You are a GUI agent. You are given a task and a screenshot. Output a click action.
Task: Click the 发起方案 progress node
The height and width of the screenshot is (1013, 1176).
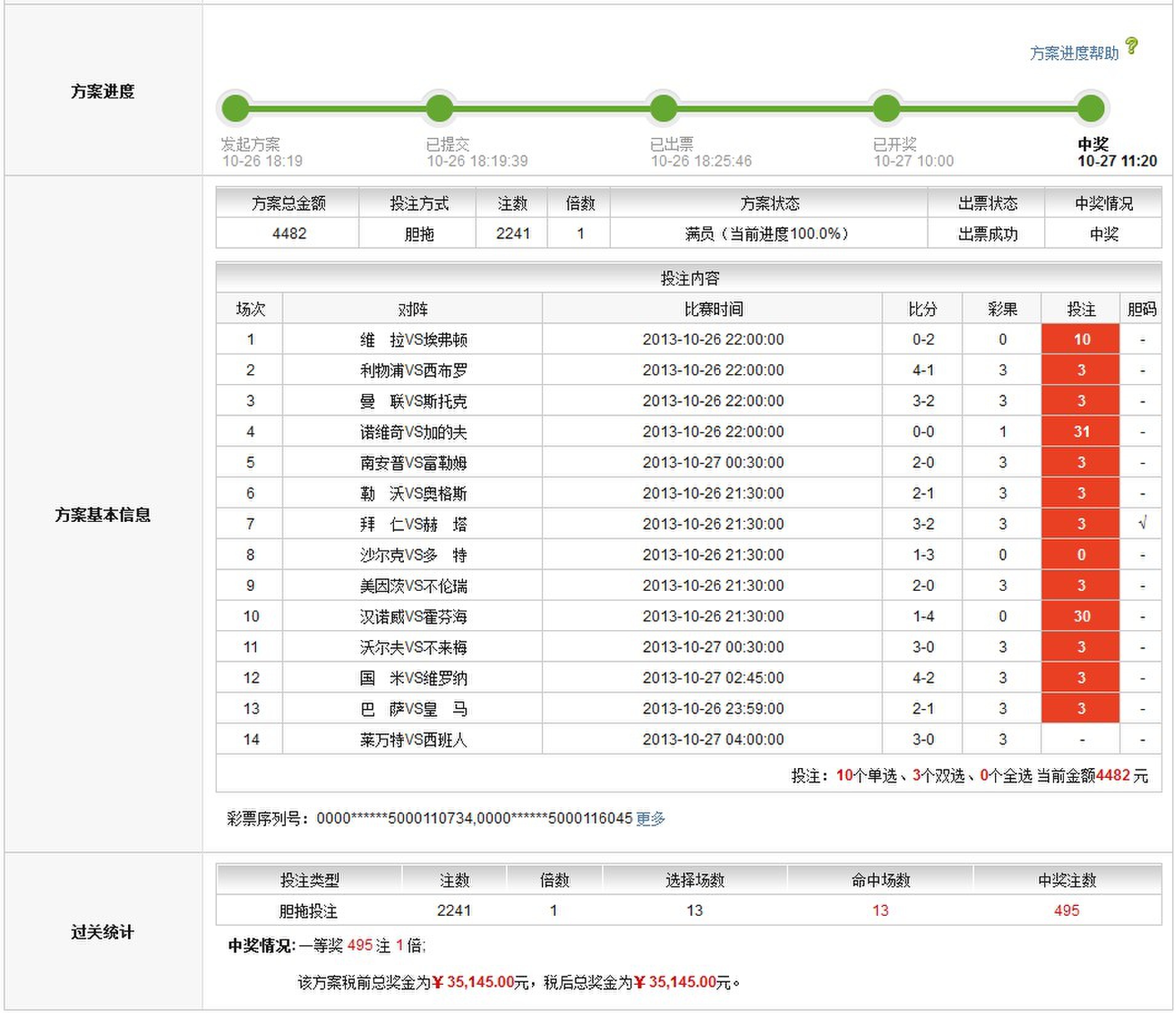[235, 109]
